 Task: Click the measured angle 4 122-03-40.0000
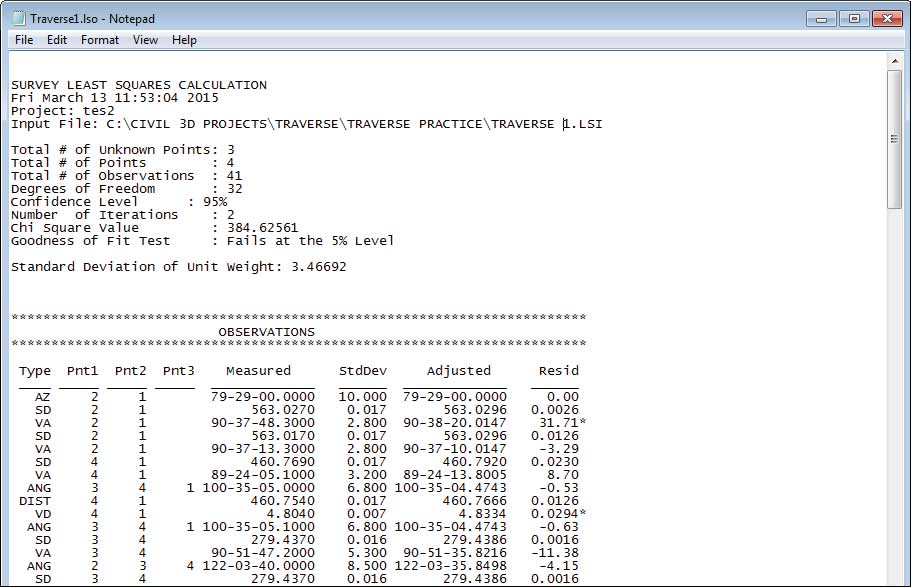(x=250, y=565)
